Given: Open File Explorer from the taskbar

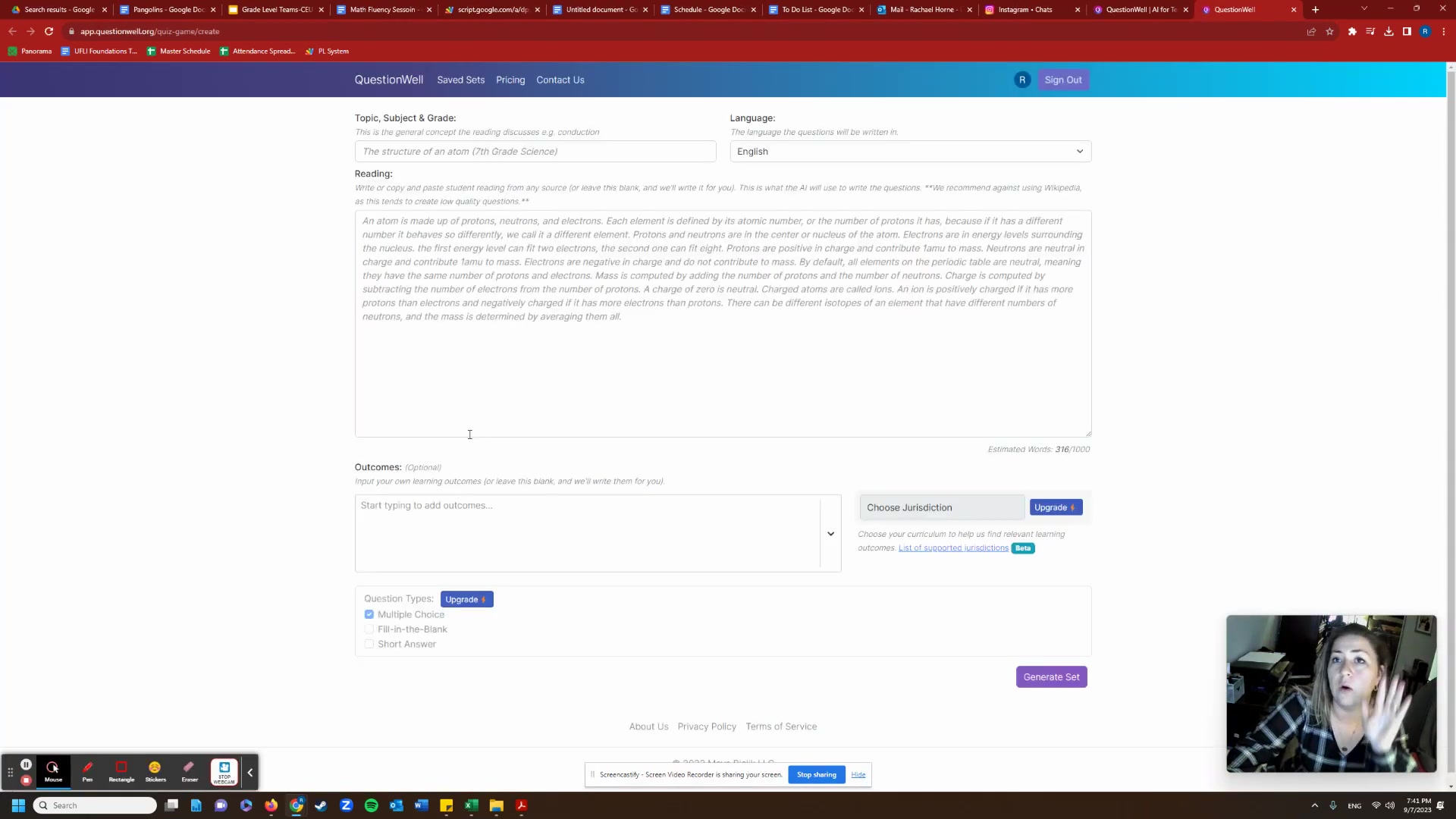Looking at the screenshot, I should click(497, 805).
